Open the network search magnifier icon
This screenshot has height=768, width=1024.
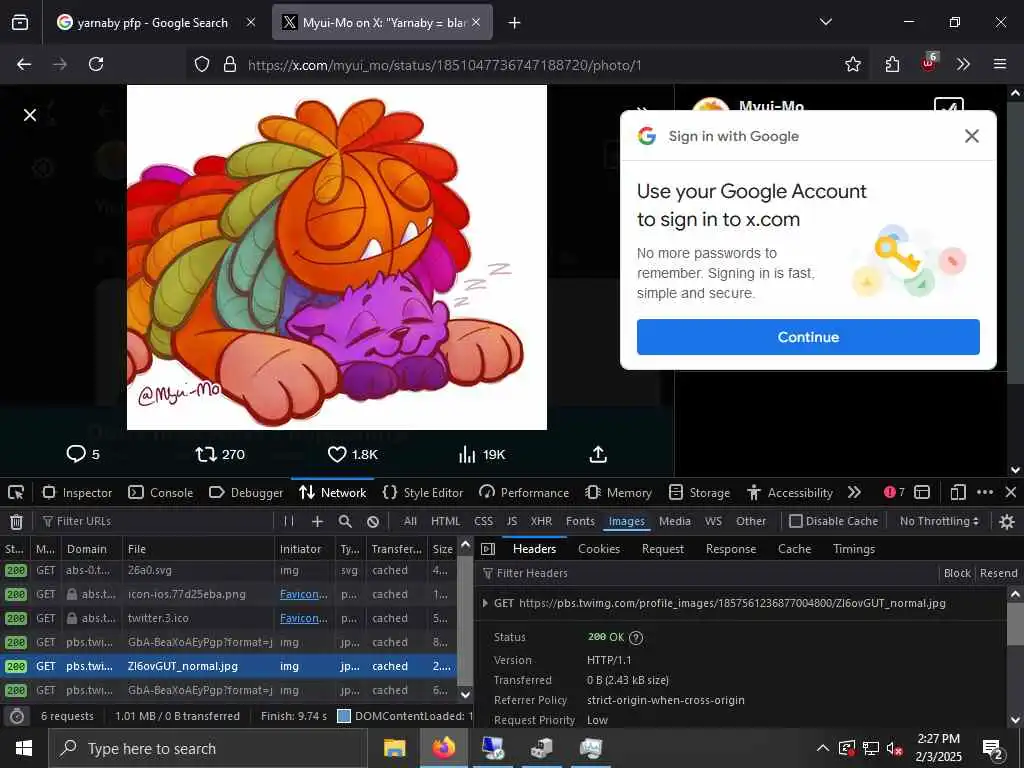[x=345, y=521]
